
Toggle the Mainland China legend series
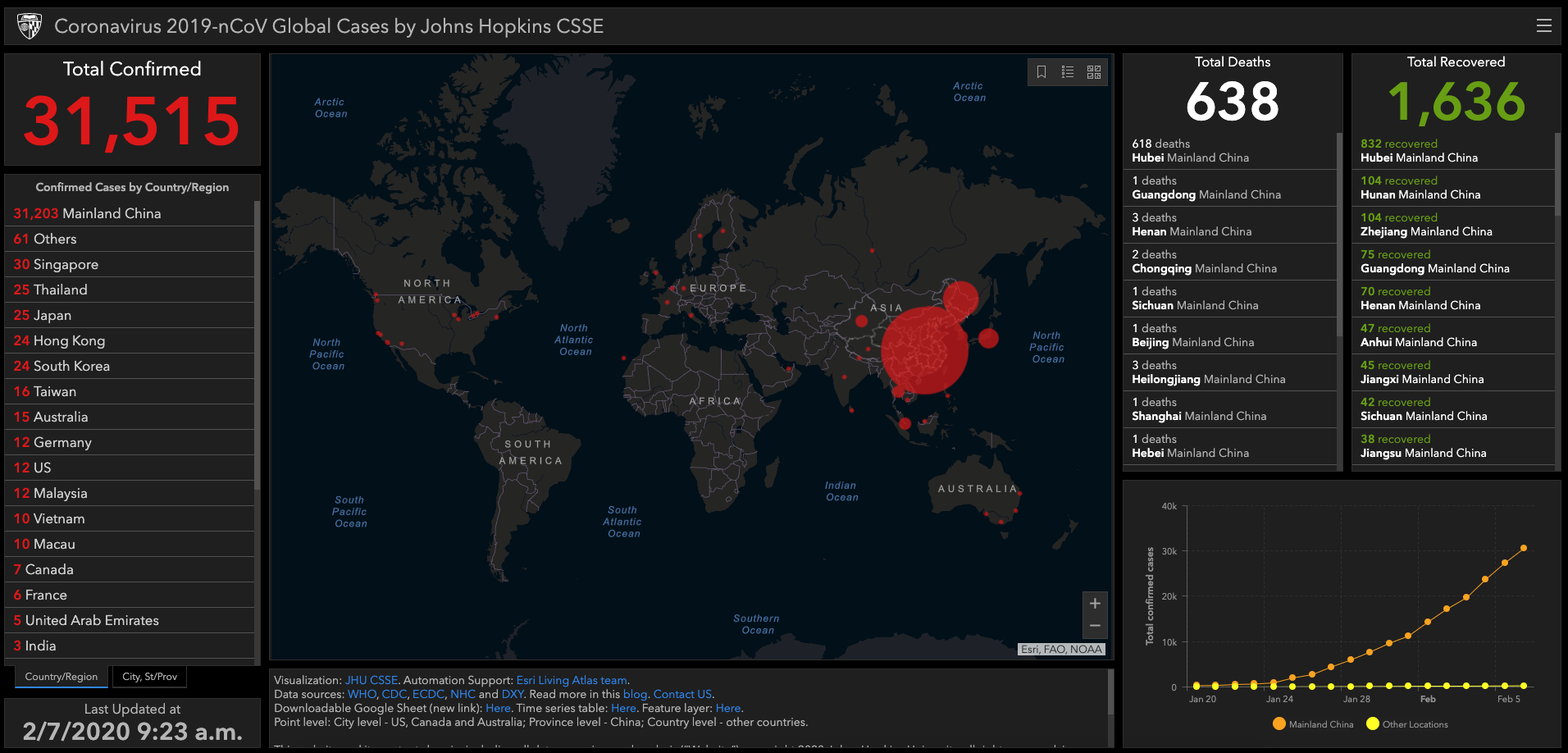point(1313,724)
